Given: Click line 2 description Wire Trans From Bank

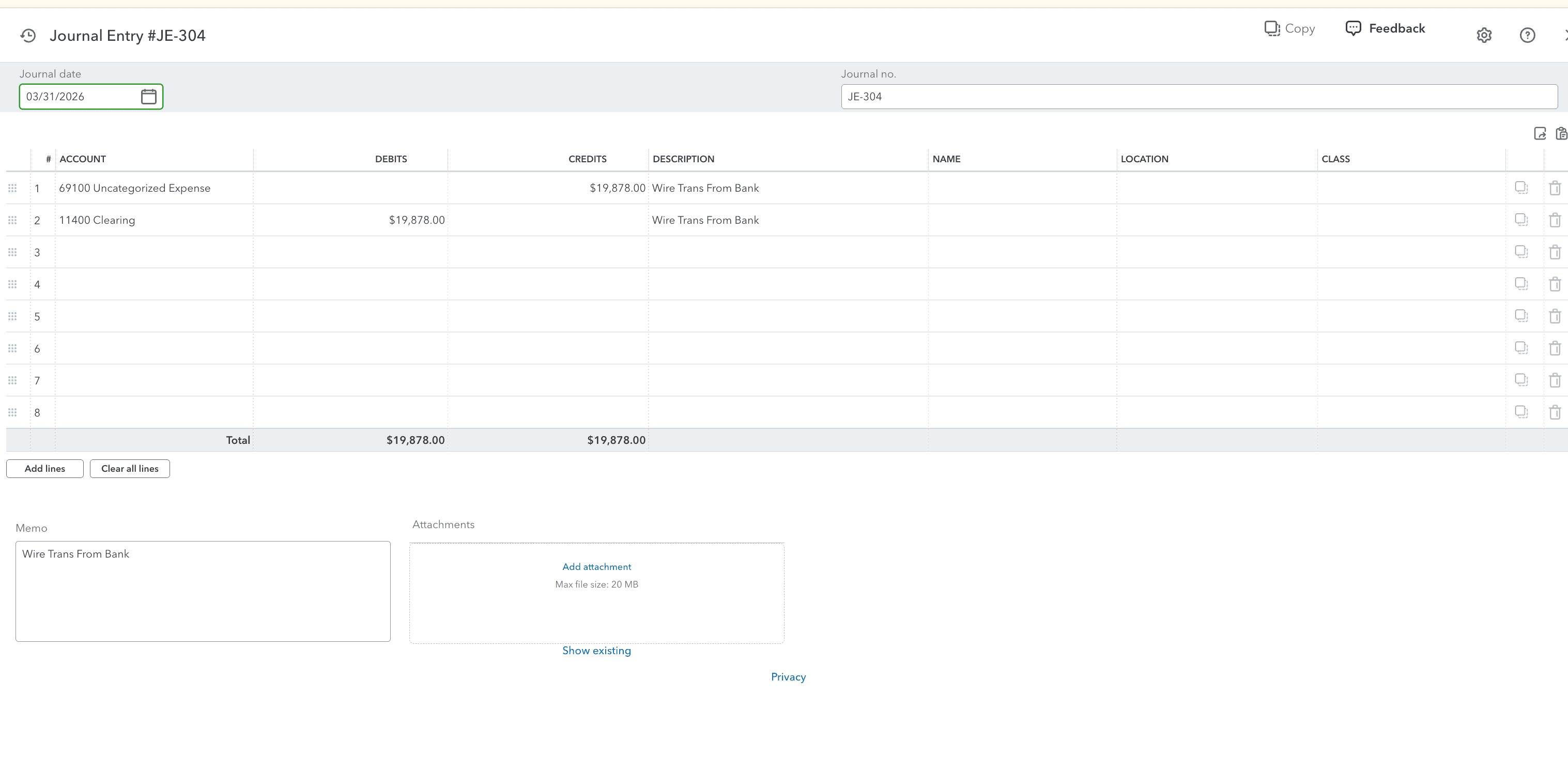Looking at the screenshot, I should click(705, 220).
